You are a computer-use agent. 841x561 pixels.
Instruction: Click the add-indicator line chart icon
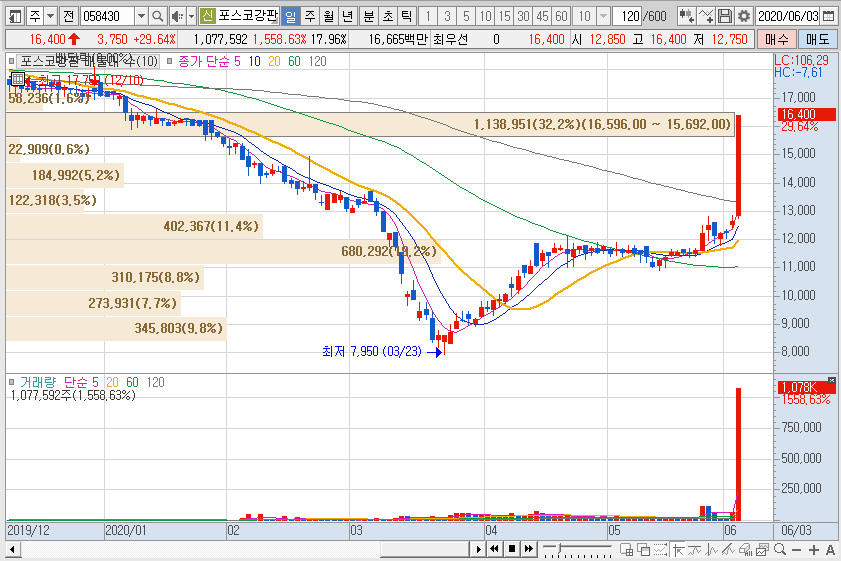pyautogui.click(x=706, y=16)
